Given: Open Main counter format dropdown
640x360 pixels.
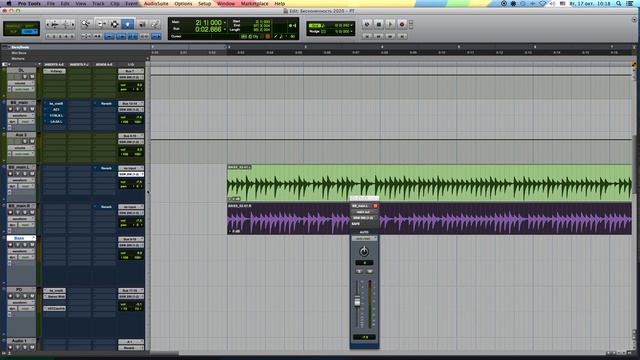Looking at the screenshot, I should click(x=224, y=23).
